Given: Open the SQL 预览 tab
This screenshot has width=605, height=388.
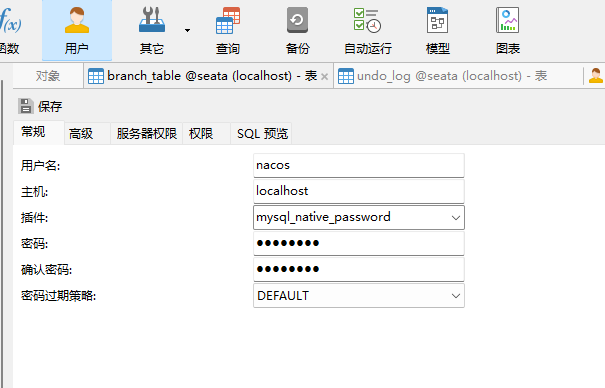Looking at the screenshot, I should [262, 133].
